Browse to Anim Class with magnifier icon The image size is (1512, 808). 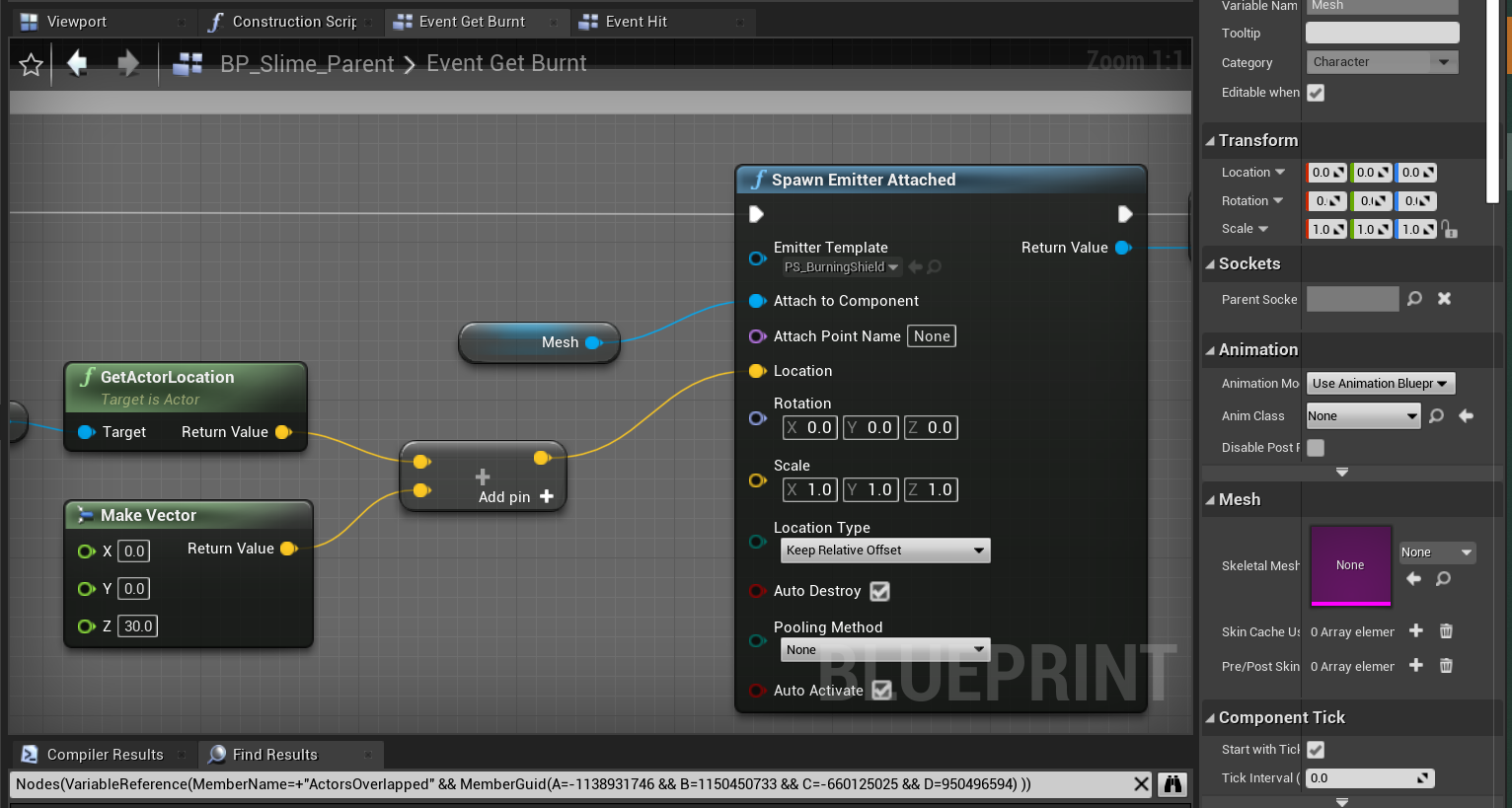click(x=1436, y=416)
